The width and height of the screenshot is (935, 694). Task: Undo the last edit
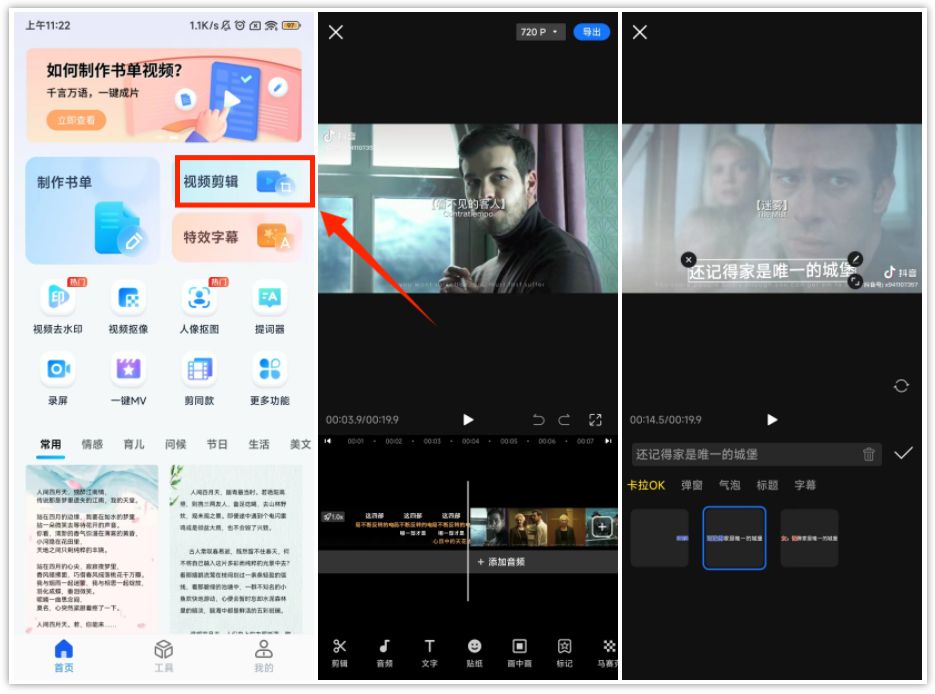pyautogui.click(x=538, y=420)
